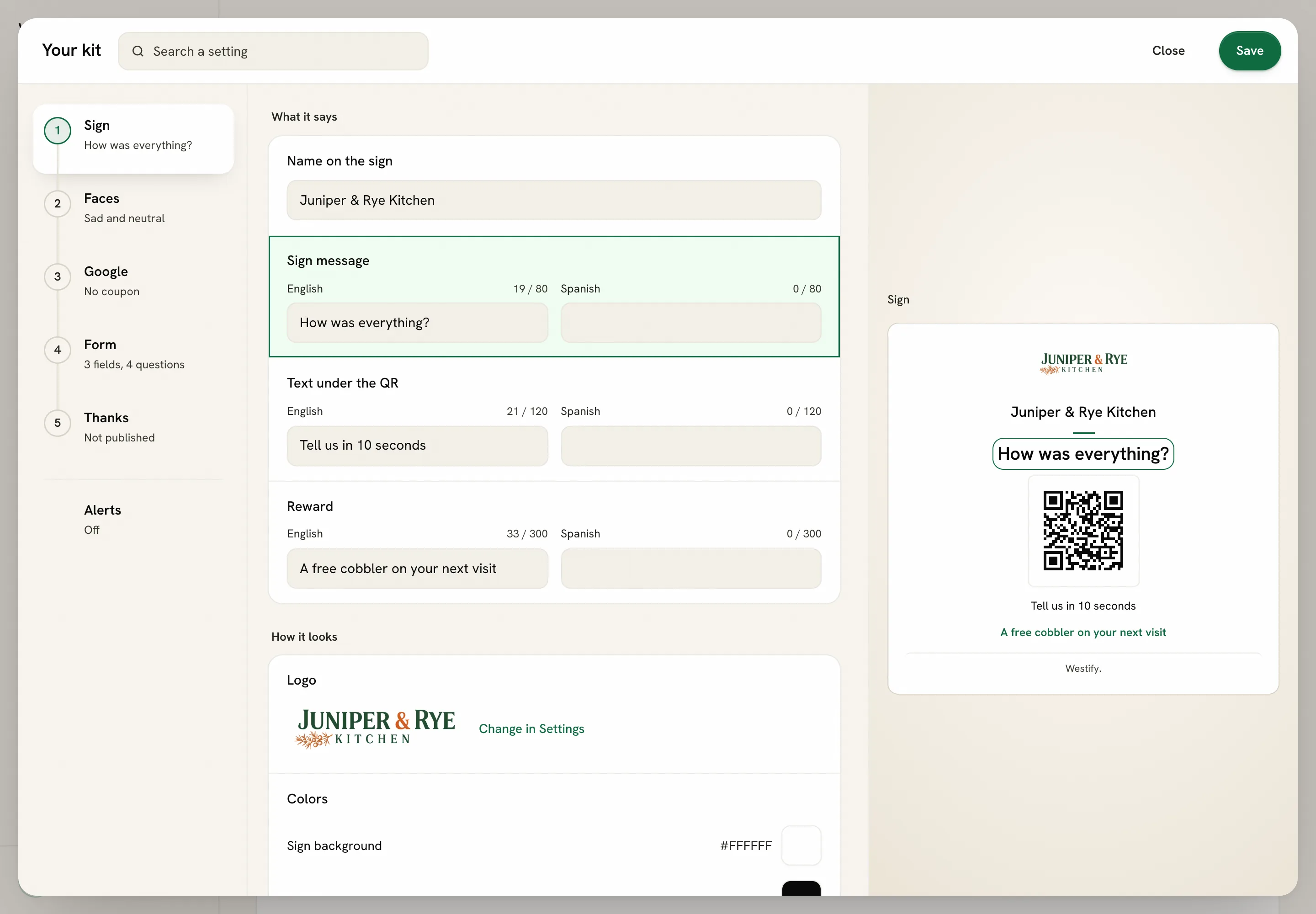Click the search magnifier icon
Image resolution: width=1316 pixels, height=914 pixels.
[138, 52]
